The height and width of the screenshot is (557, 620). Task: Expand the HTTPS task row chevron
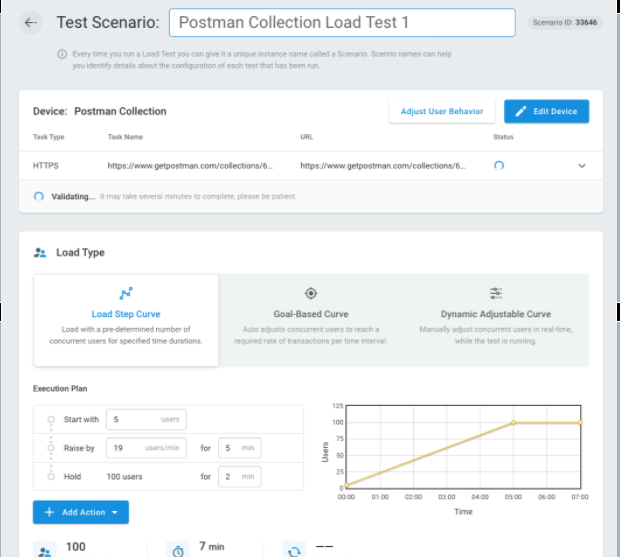[582, 165]
